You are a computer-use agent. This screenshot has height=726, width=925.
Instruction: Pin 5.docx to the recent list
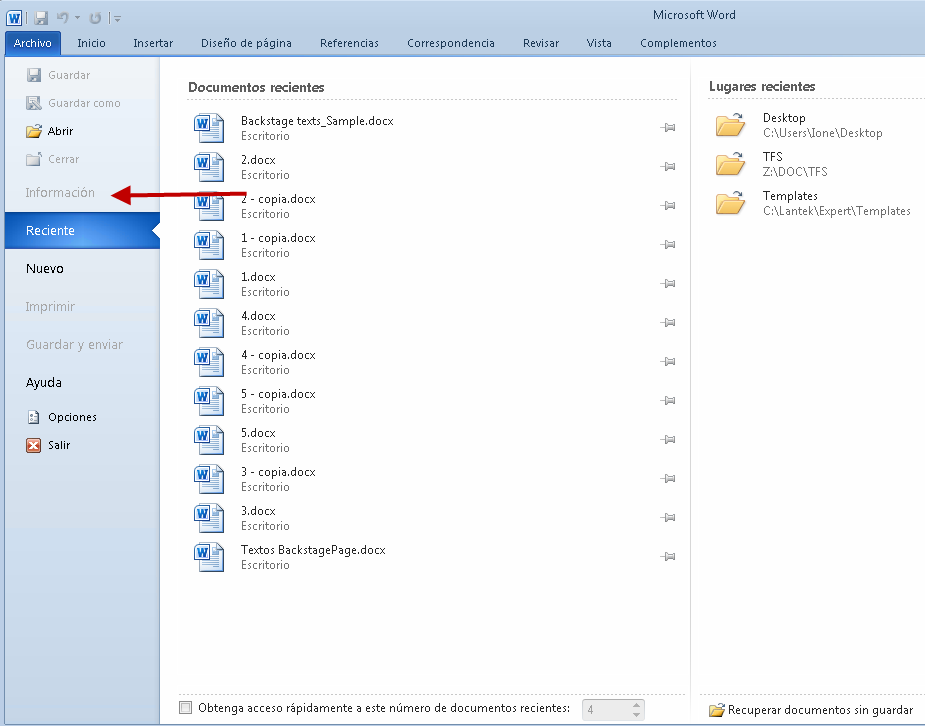tap(668, 439)
